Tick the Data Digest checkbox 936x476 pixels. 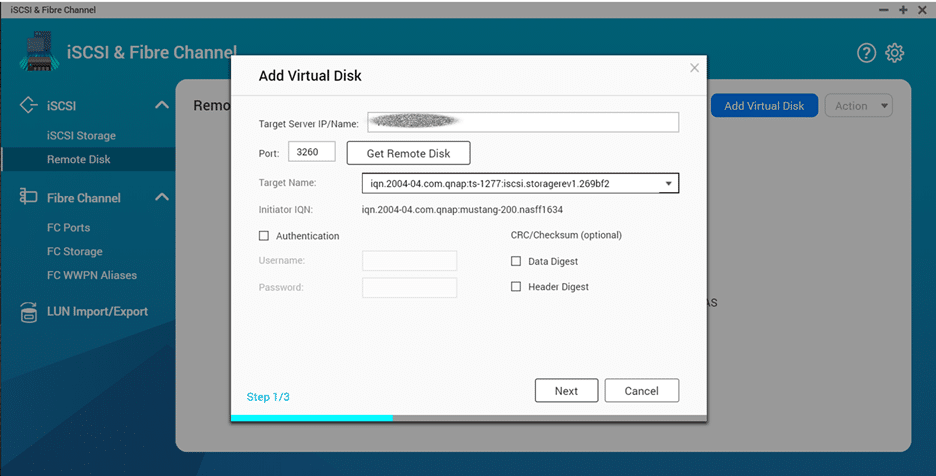coord(516,261)
